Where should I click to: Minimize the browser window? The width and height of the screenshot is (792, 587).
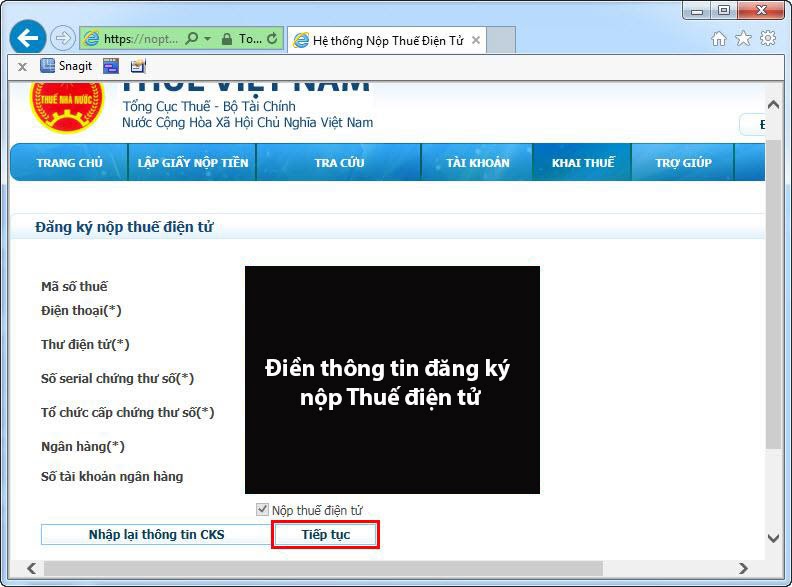[x=697, y=11]
